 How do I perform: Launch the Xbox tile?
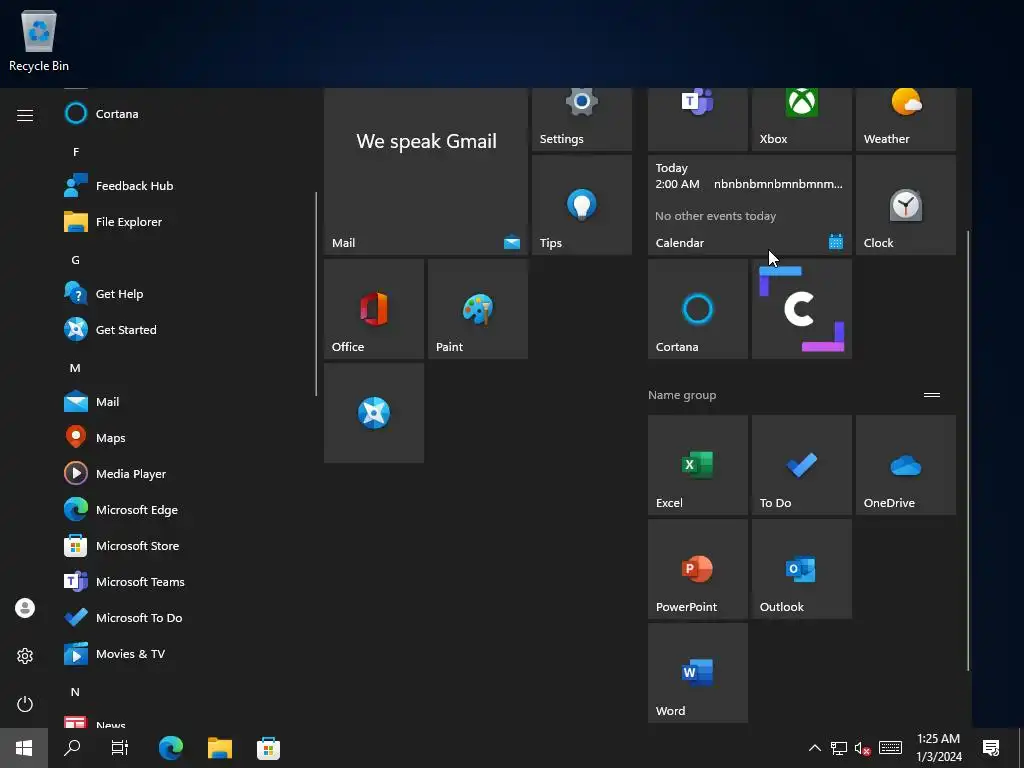point(802,119)
